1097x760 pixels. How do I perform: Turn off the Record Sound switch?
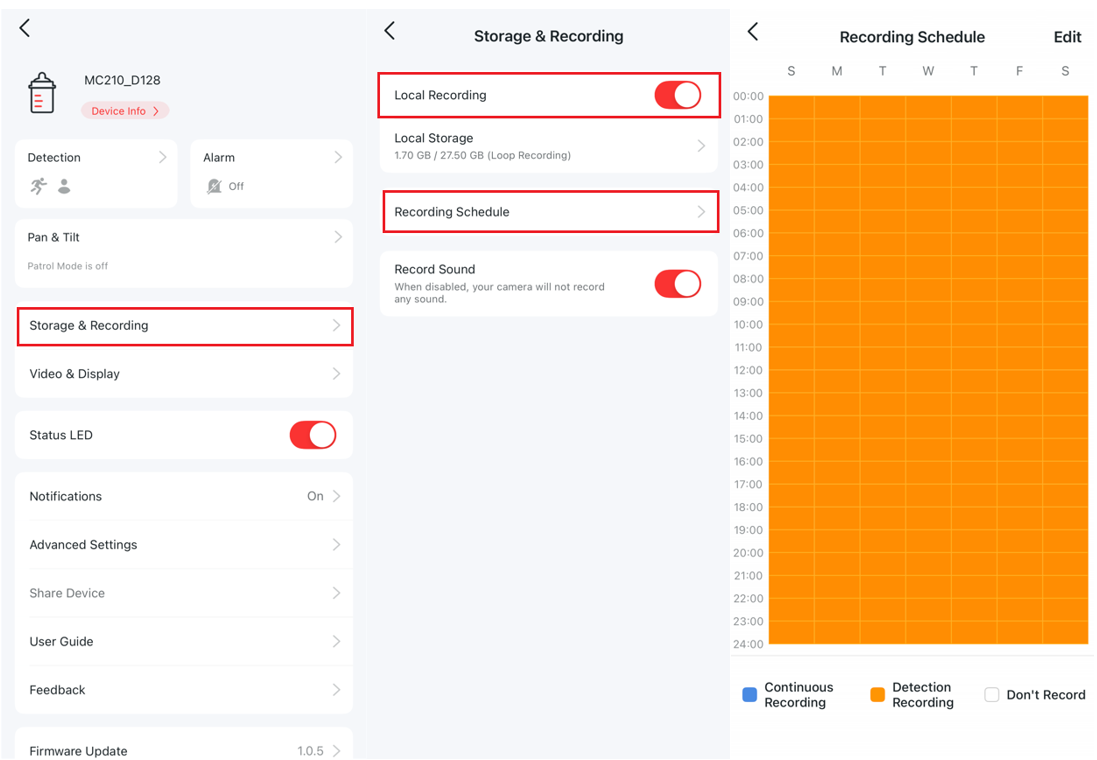pyautogui.click(x=677, y=284)
